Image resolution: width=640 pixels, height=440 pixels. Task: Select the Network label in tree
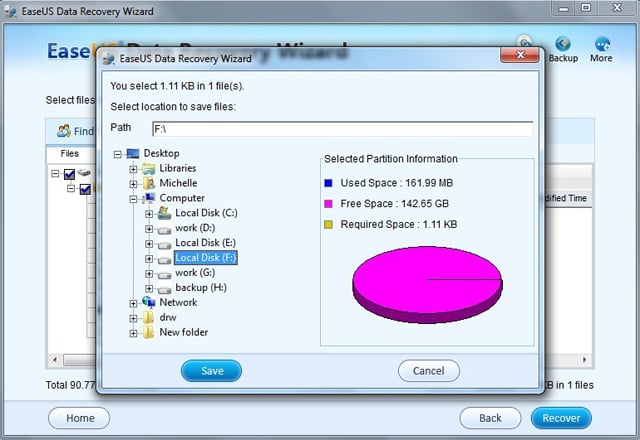178,302
